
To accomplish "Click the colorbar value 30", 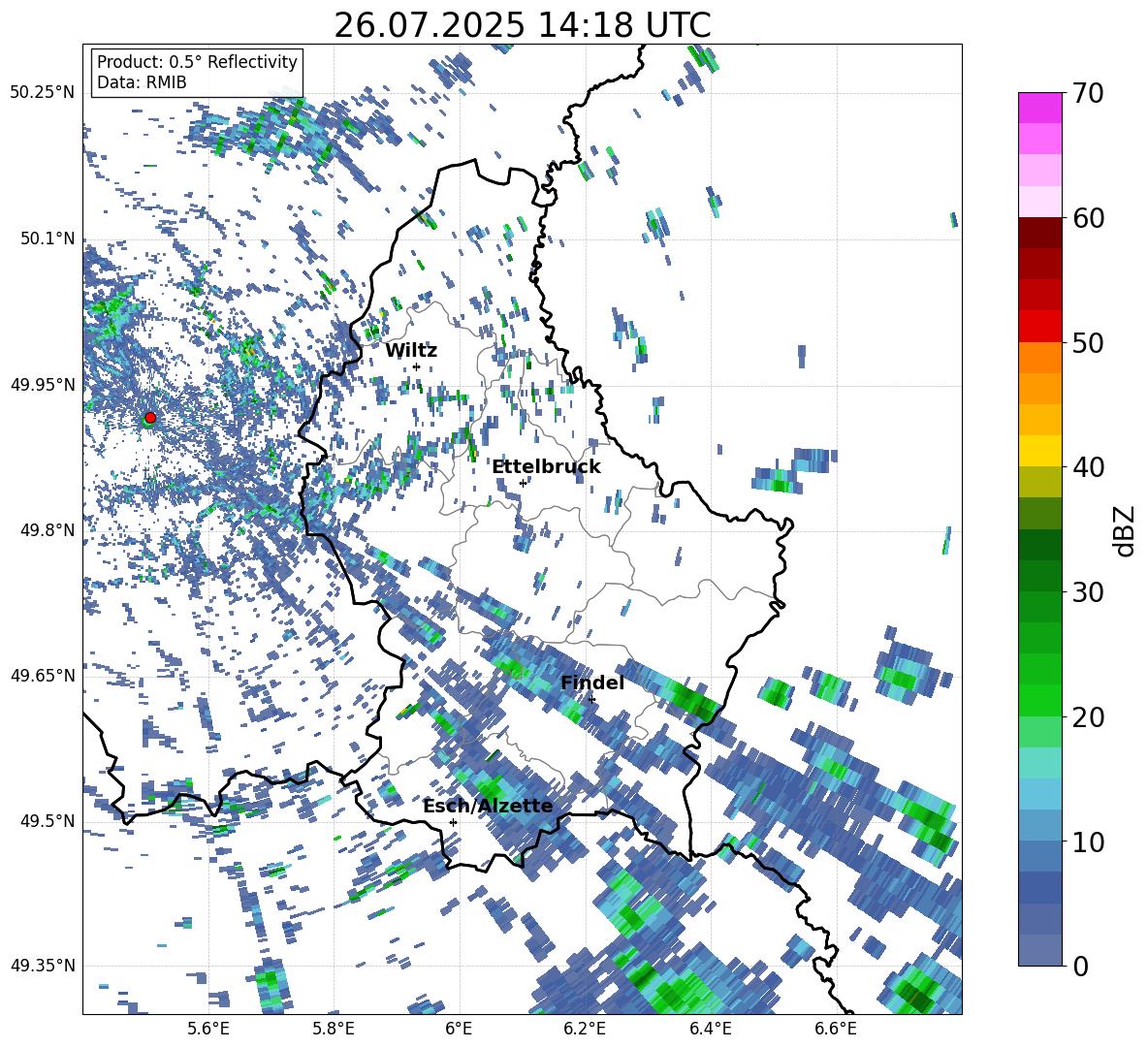I will click(x=1088, y=592).
